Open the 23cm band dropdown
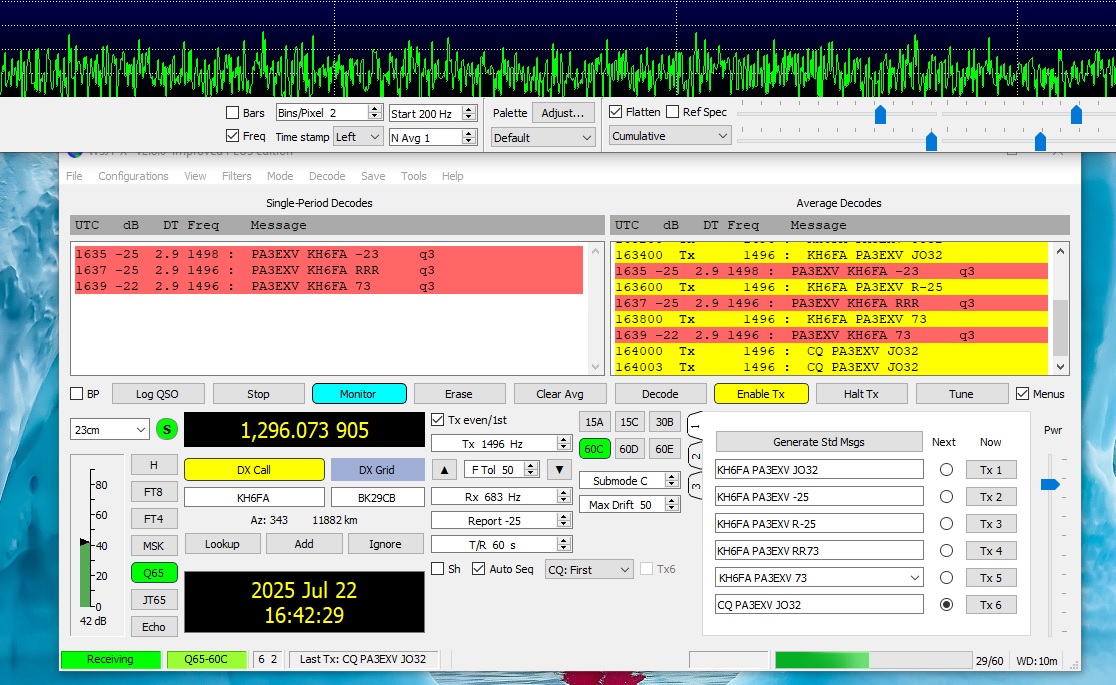 click(x=110, y=429)
